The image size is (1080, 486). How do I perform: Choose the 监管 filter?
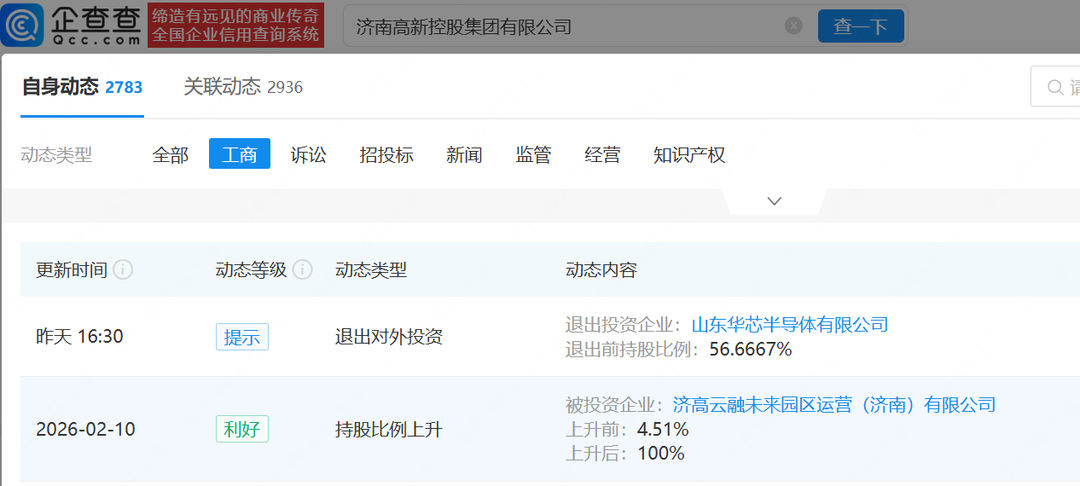533,155
